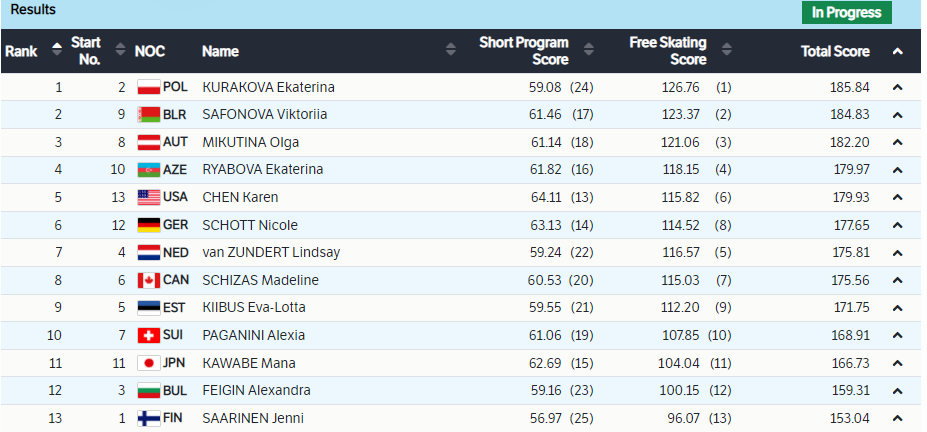Image resolution: width=927 pixels, height=432 pixels.
Task: Click the Canada flag icon
Action: coord(148,280)
